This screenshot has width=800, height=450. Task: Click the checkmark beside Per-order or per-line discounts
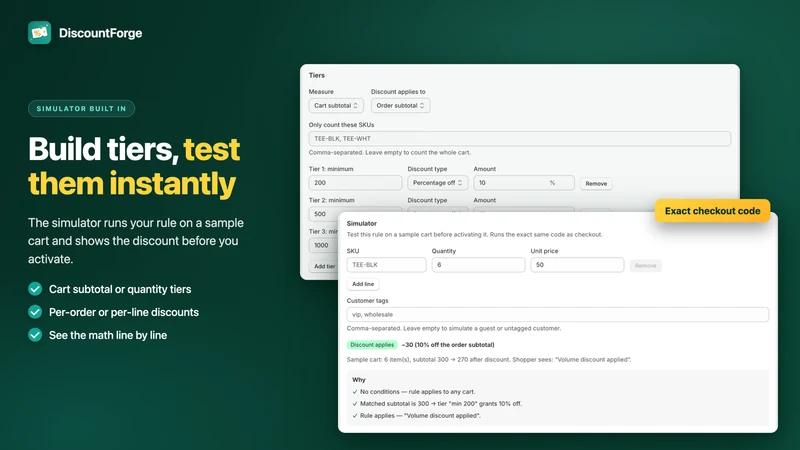tap(35, 312)
